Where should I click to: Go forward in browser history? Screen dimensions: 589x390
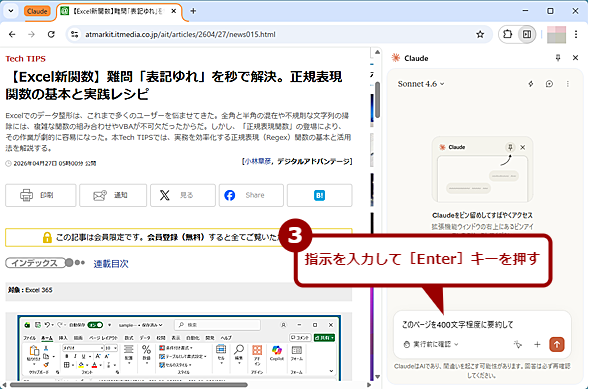tap(32, 35)
